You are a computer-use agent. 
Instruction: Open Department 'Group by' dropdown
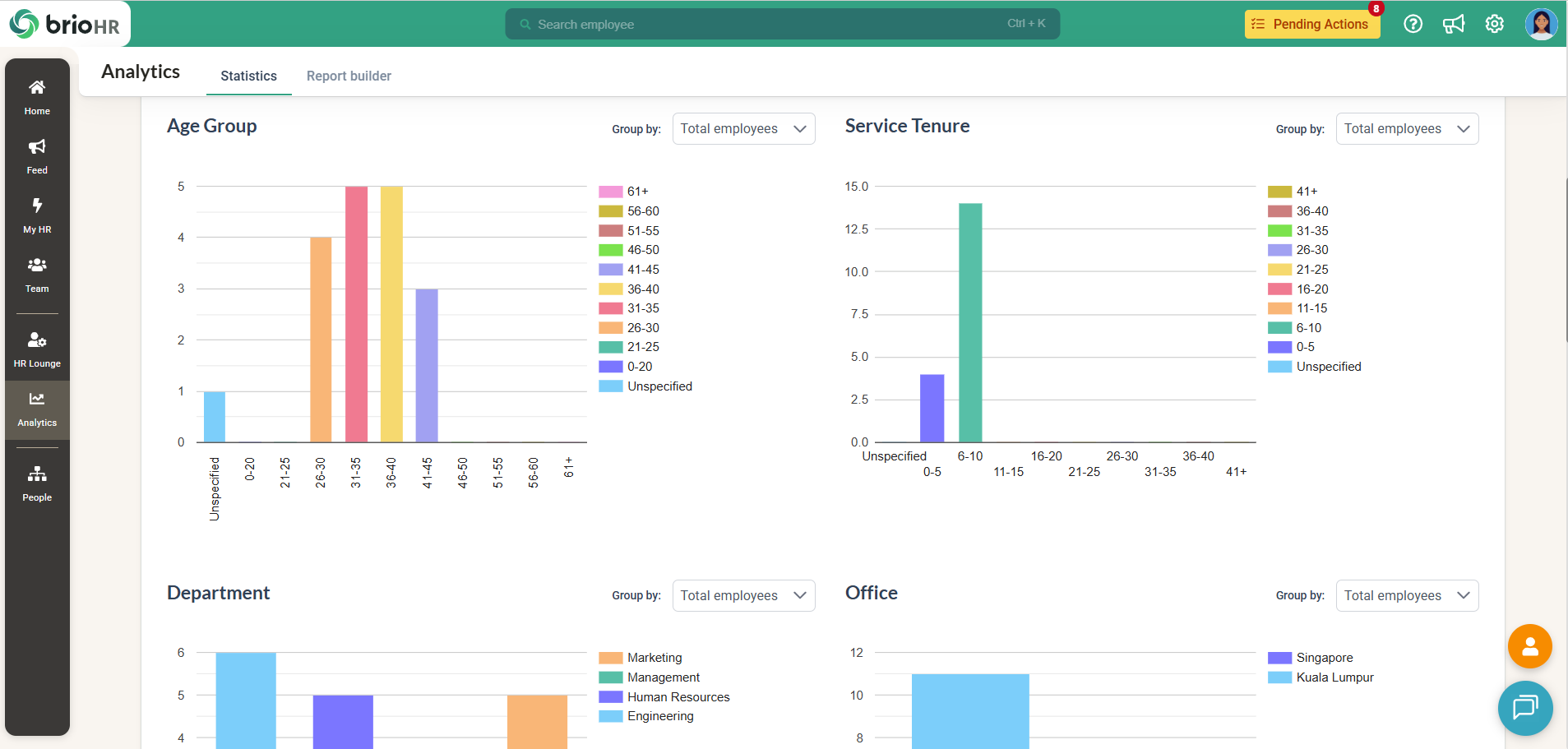[743, 595]
